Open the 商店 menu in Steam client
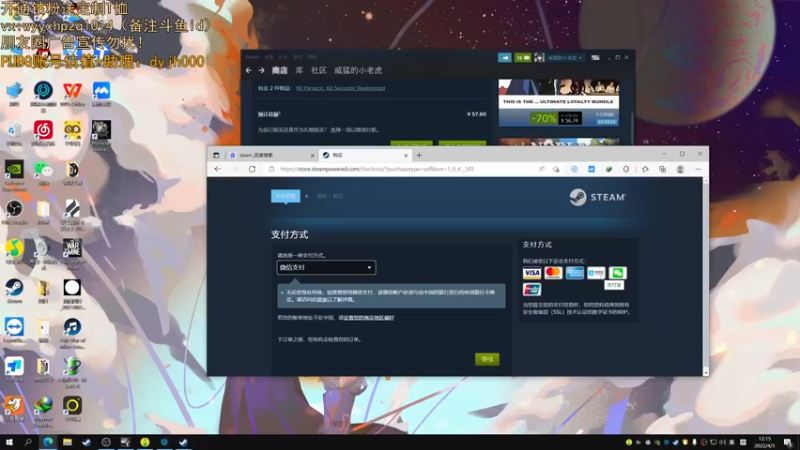 coord(280,70)
